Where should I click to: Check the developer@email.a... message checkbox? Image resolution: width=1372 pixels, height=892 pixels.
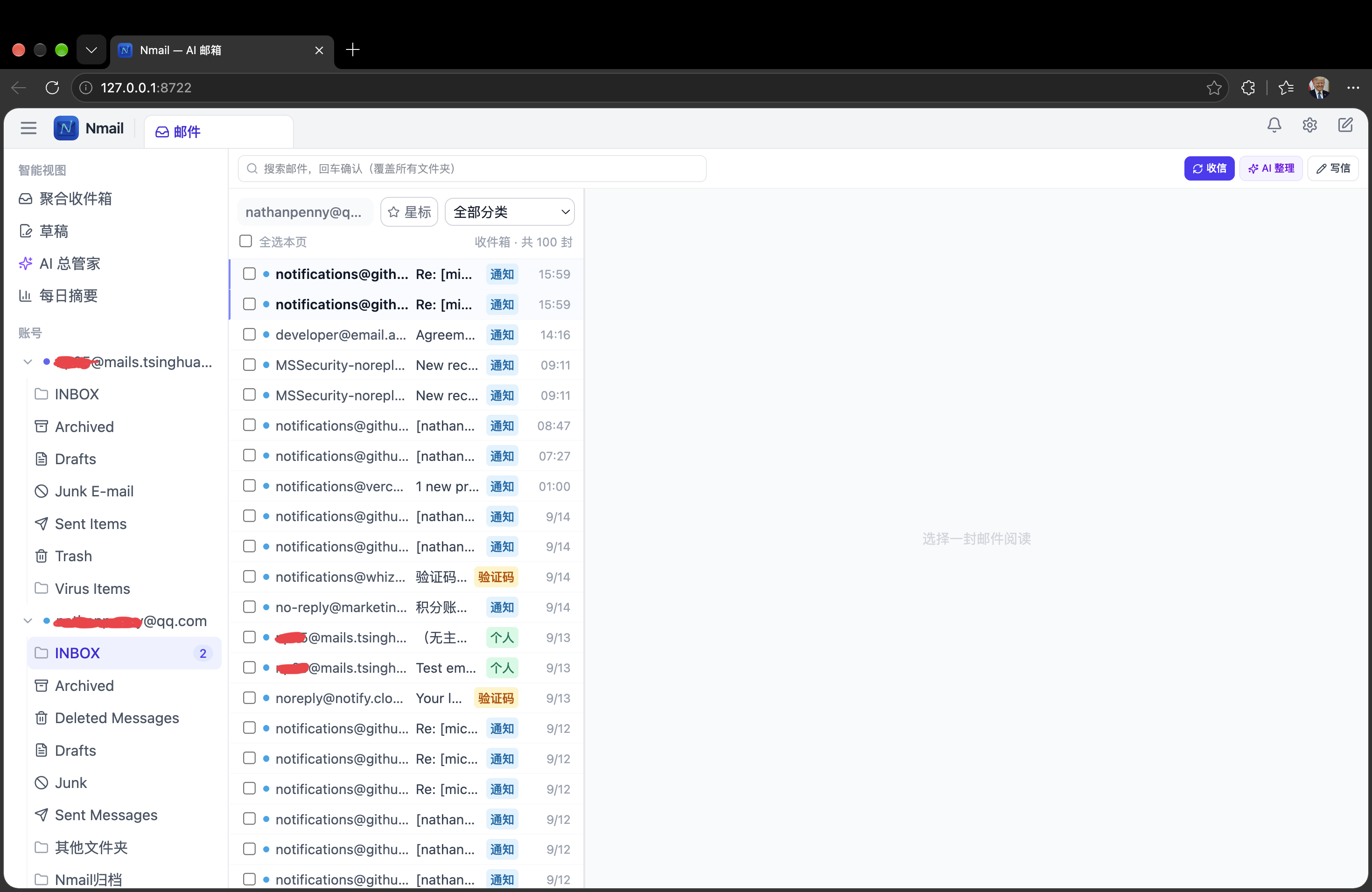tap(249, 334)
